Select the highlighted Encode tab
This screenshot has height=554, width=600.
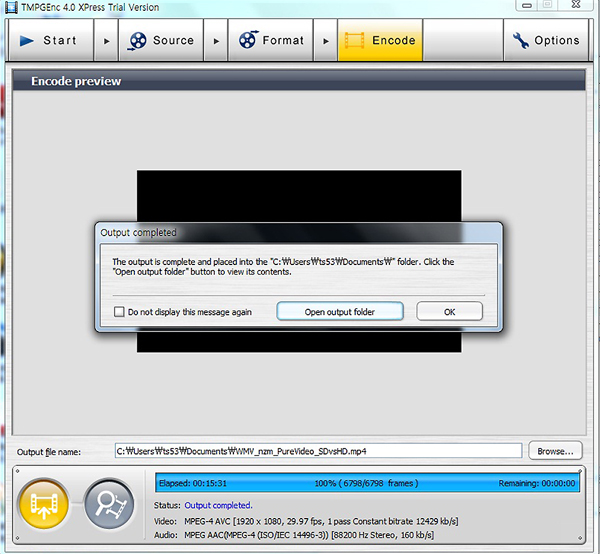click(x=380, y=40)
